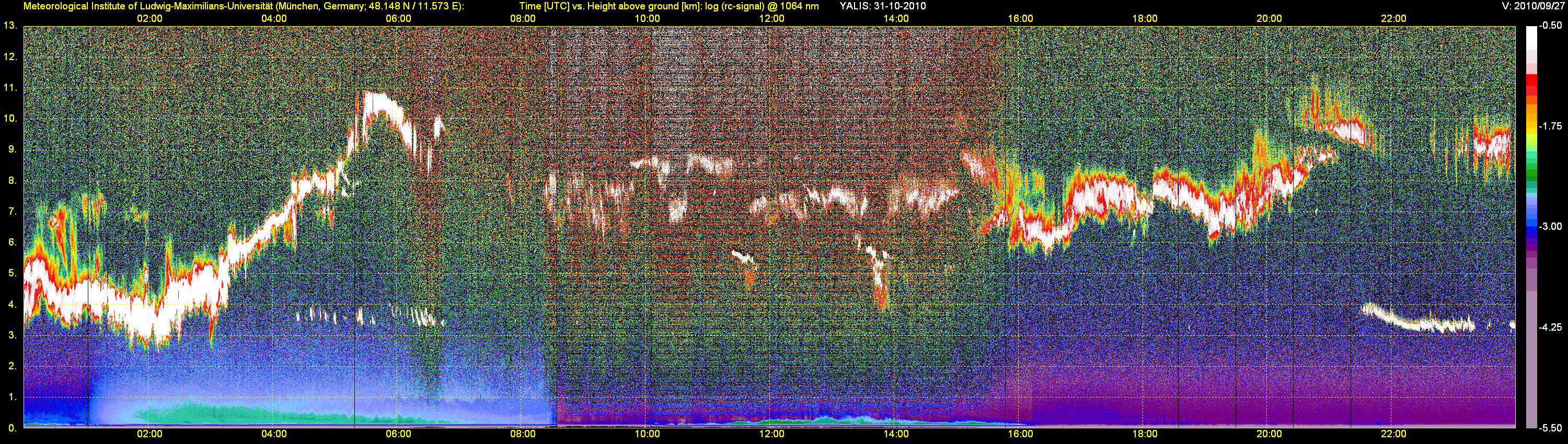Image resolution: width=1568 pixels, height=444 pixels.
Task: Click the -3.00 color scale value
Action: point(1550,226)
